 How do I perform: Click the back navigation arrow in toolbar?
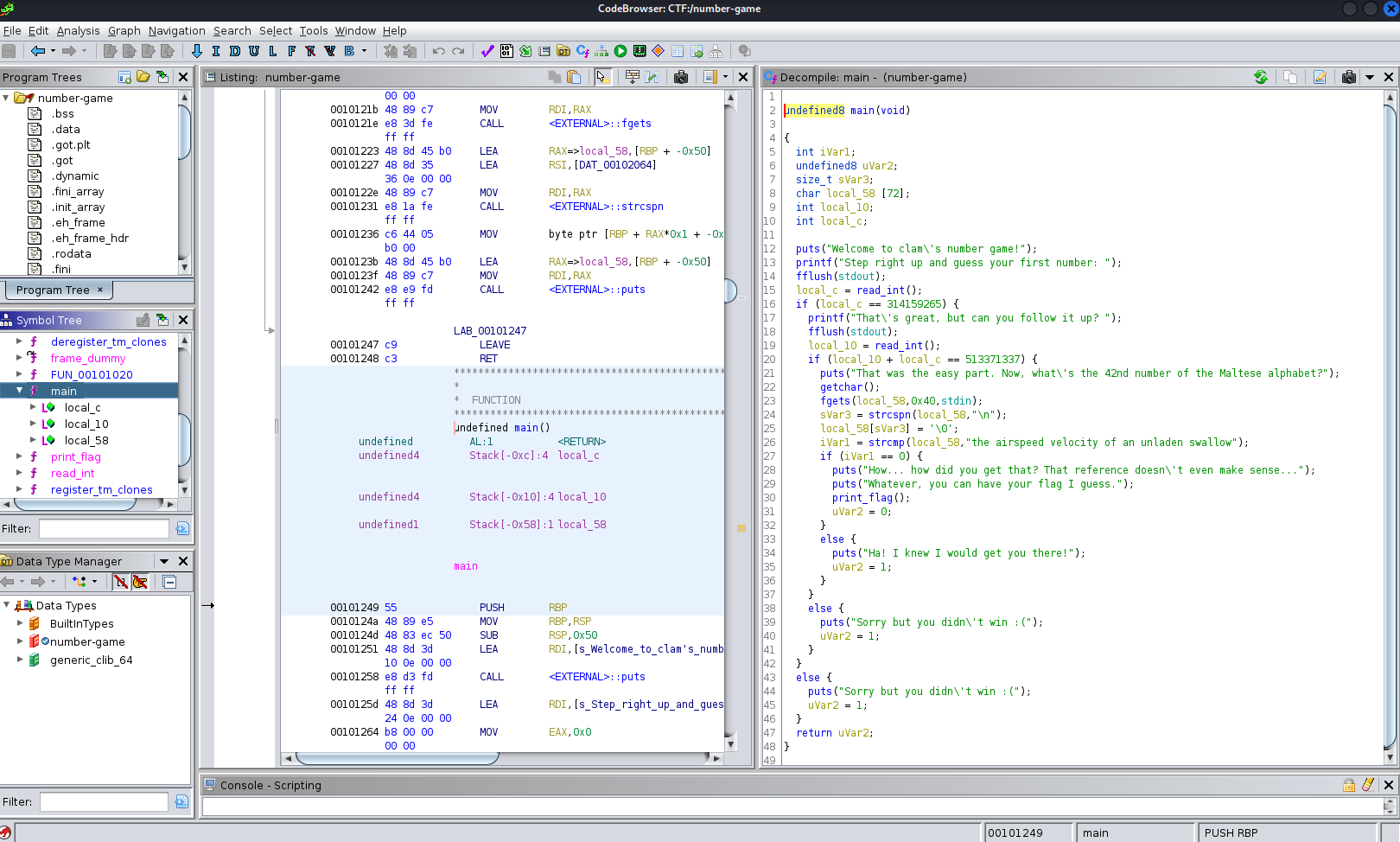37,51
